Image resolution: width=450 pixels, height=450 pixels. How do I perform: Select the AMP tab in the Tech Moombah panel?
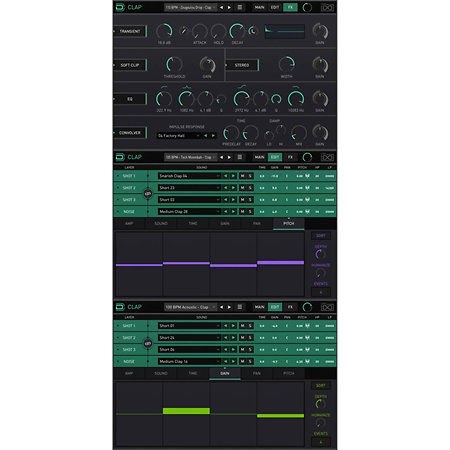129,224
